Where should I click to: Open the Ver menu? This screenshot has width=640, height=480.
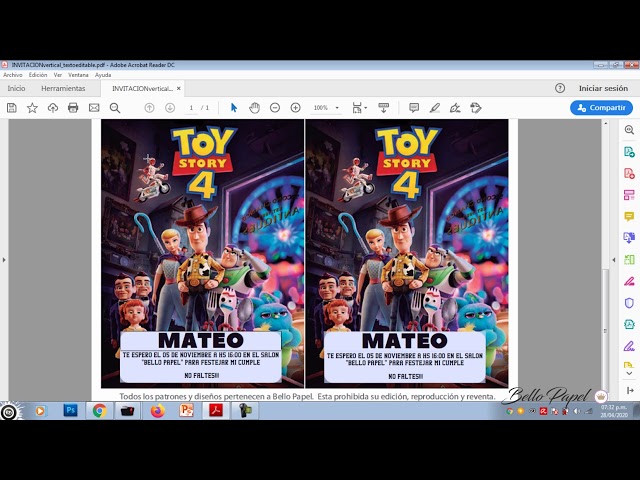(x=58, y=75)
